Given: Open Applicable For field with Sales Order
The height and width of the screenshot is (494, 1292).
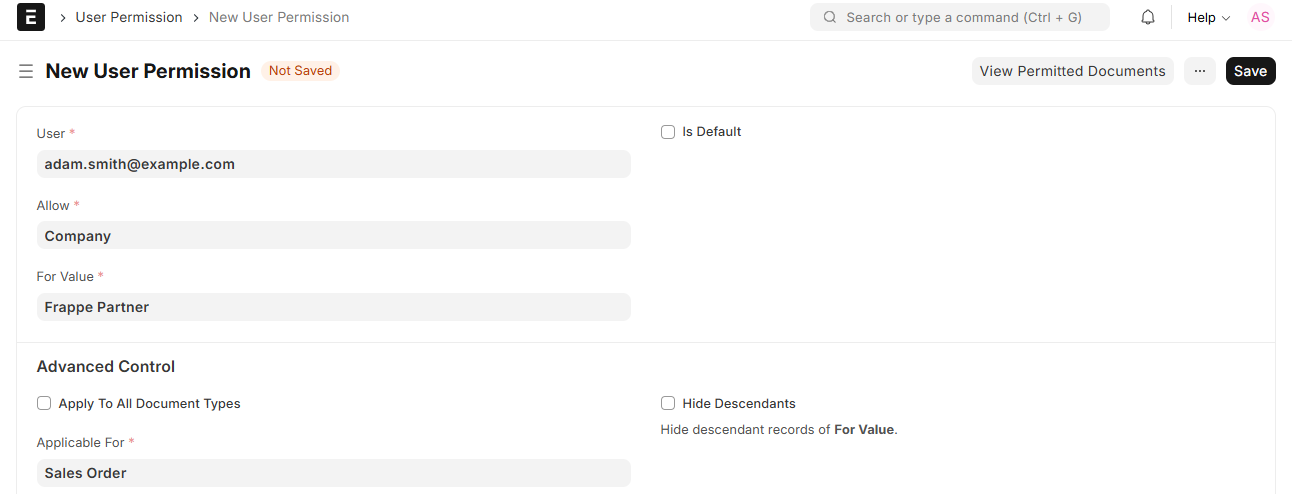Looking at the screenshot, I should [333, 473].
